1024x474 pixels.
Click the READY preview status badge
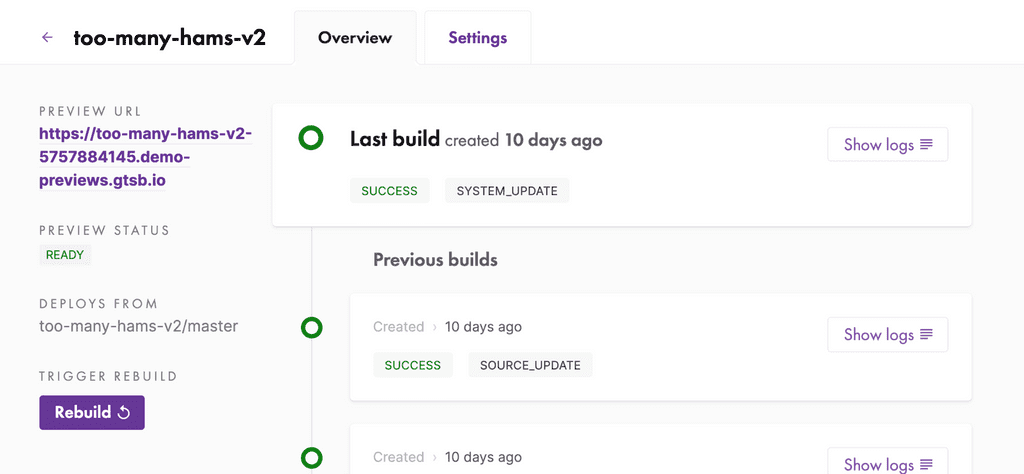pos(65,255)
